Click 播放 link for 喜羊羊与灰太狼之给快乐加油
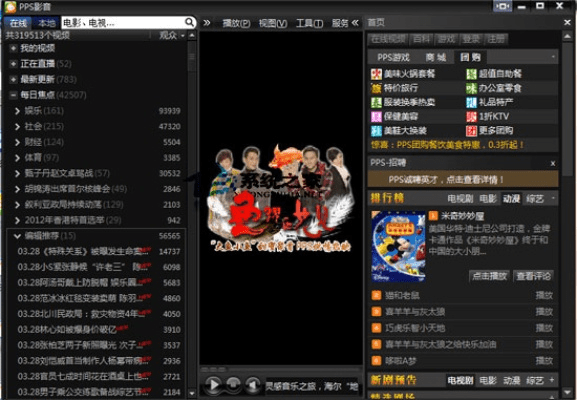 (x=544, y=344)
